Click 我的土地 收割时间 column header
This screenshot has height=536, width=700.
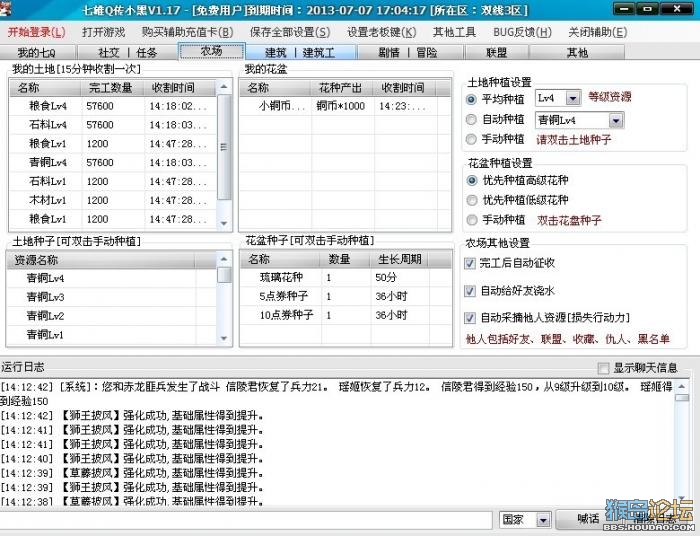point(180,87)
